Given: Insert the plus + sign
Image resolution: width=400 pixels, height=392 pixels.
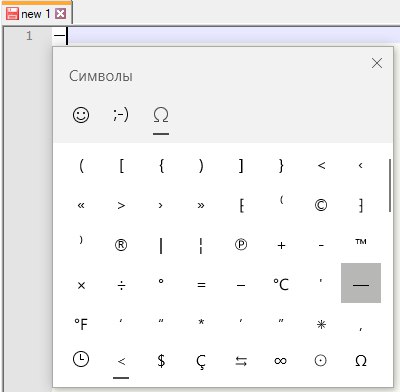Looking at the screenshot, I should (281, 245).
